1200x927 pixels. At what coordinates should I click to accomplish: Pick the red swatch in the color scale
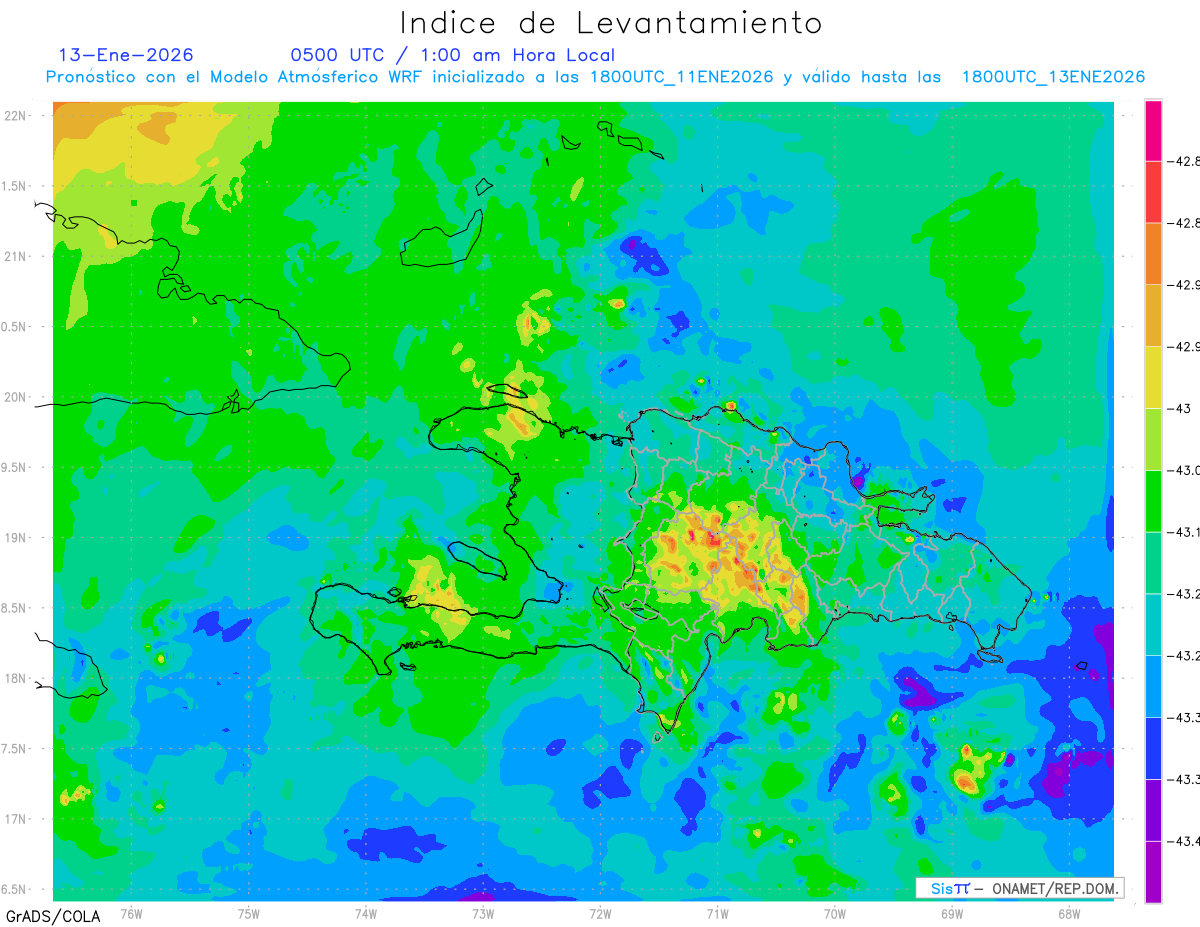pyautogui.click(x=1153, y=191)
